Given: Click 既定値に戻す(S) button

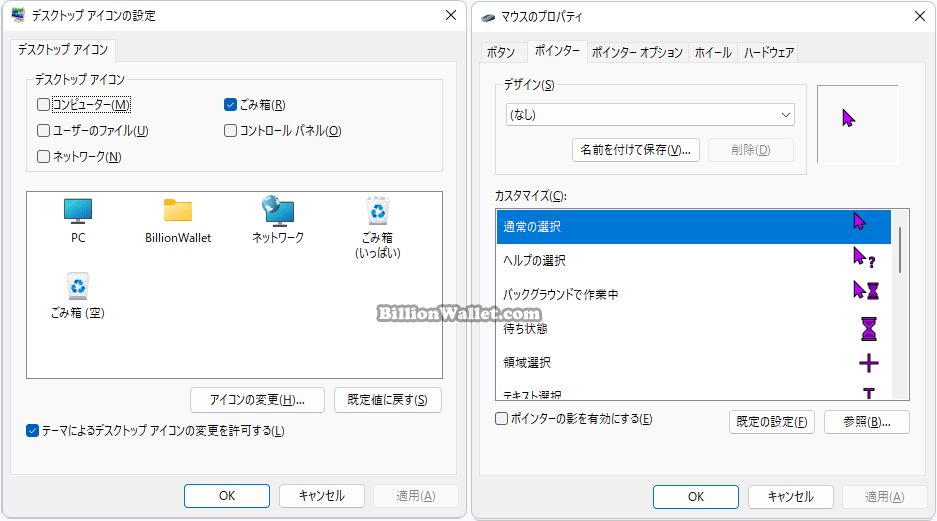Looking at the screenshot, I should tap(388, 400).
